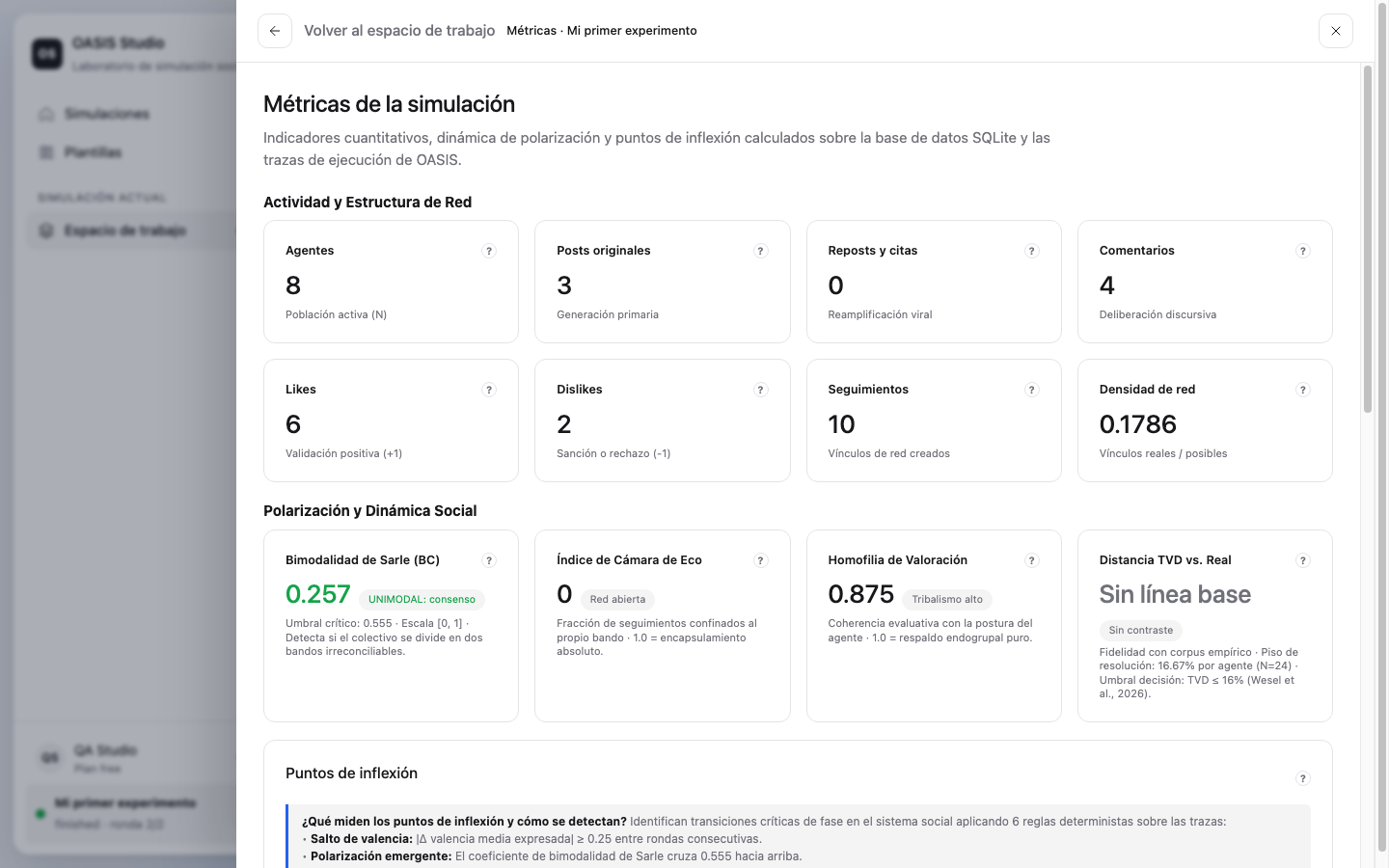
Task: Open the help icon on Dislikes card
Action: click(760, 390)
